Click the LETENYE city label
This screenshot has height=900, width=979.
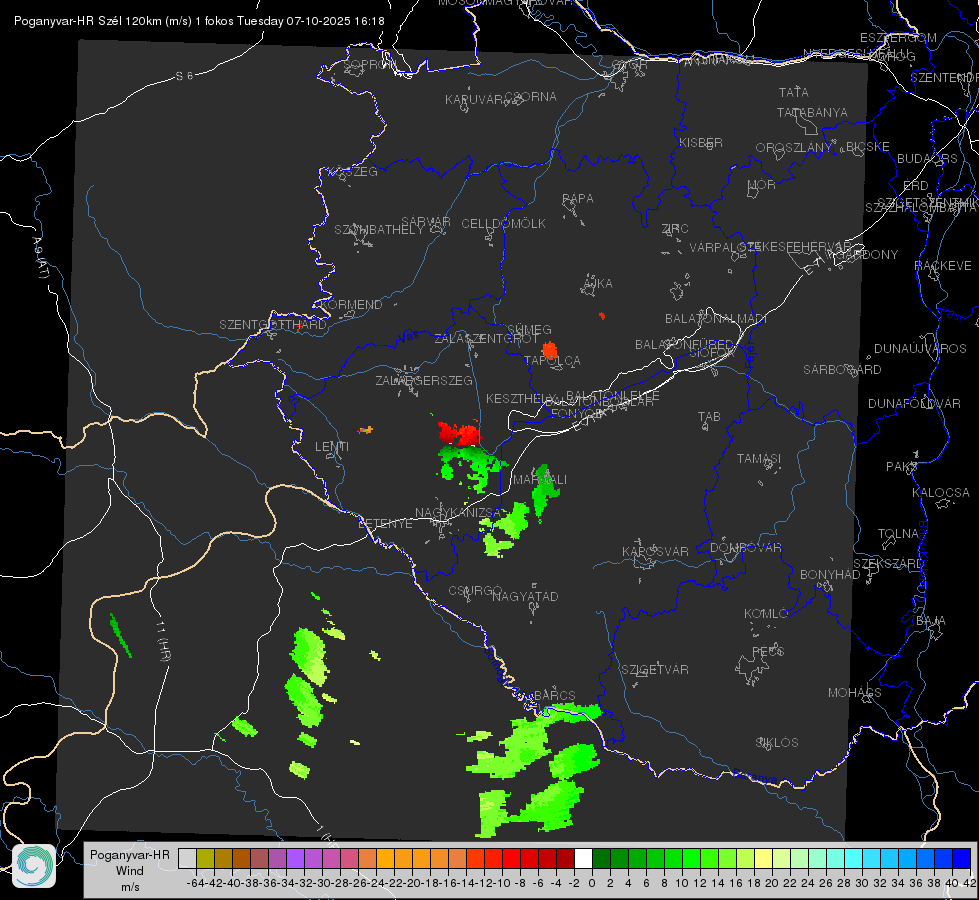coord(385,523)
